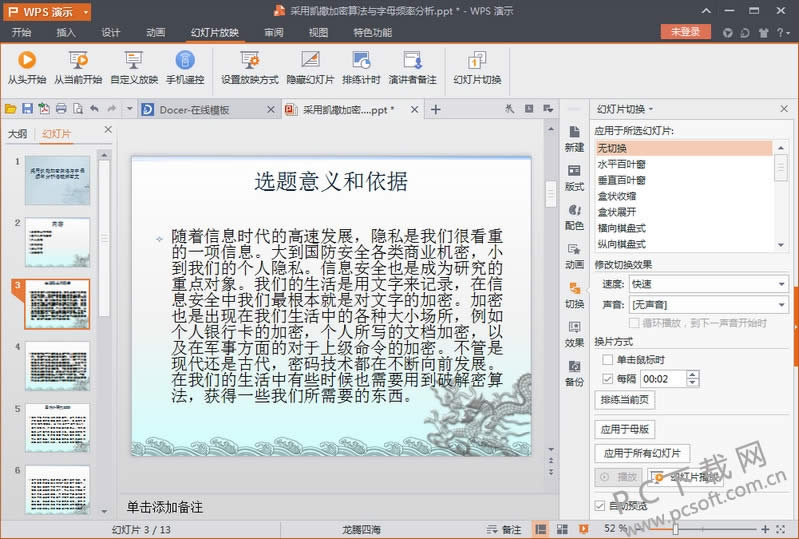Select slide 4 thumbnail in slide panel

(57, 365)
